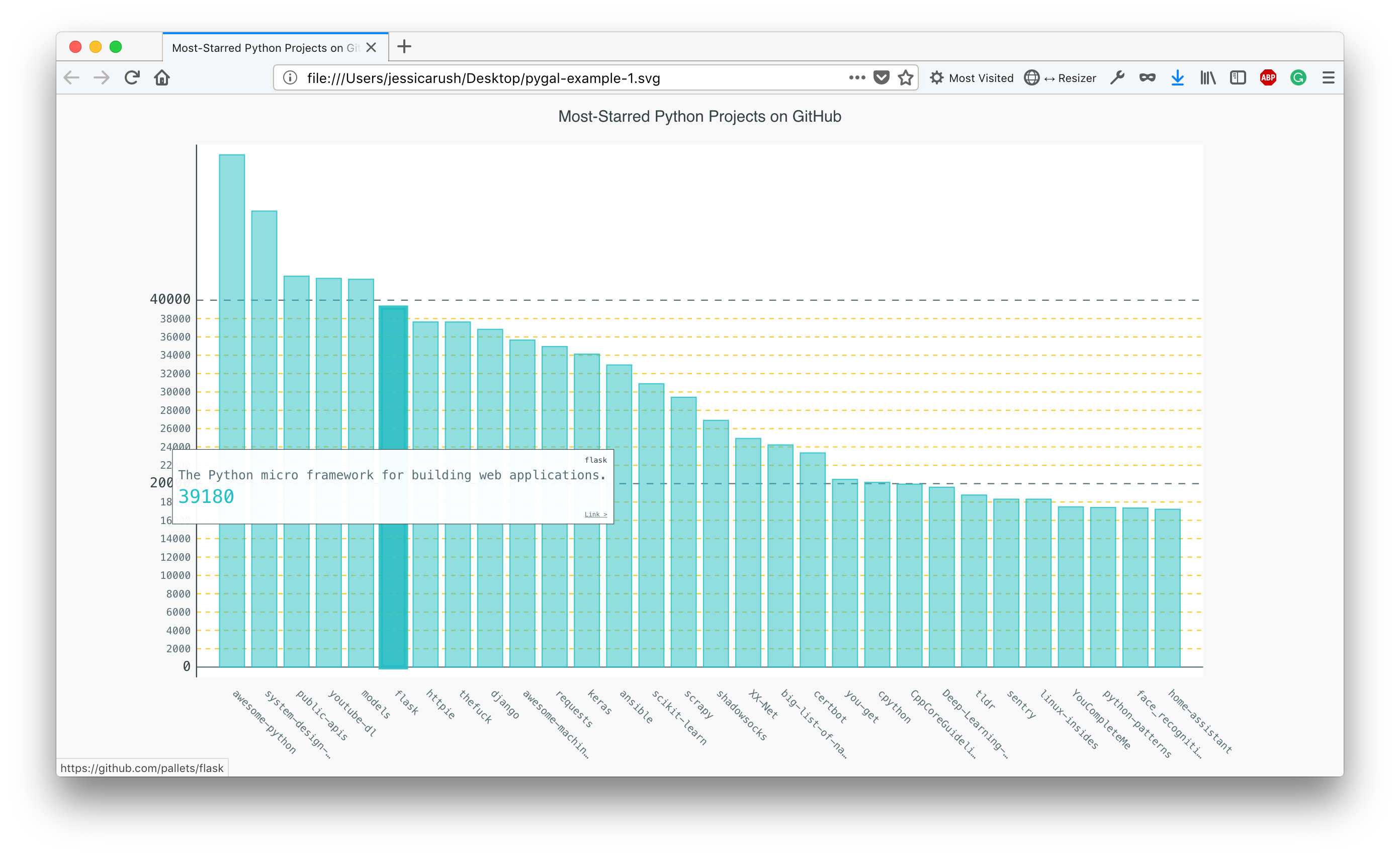
Task: Show site information in address bar
Action: click(x=290, y=78)
